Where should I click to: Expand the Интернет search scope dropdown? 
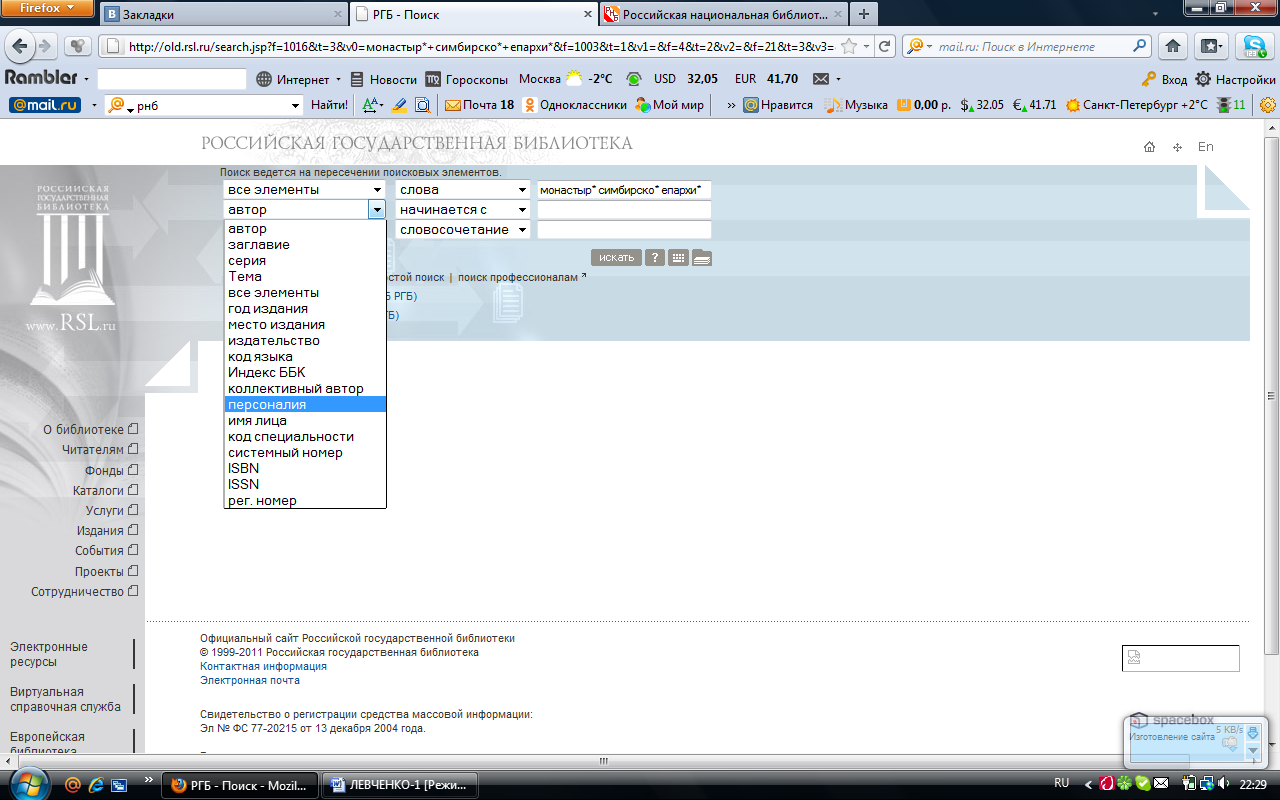coord(339,79)
